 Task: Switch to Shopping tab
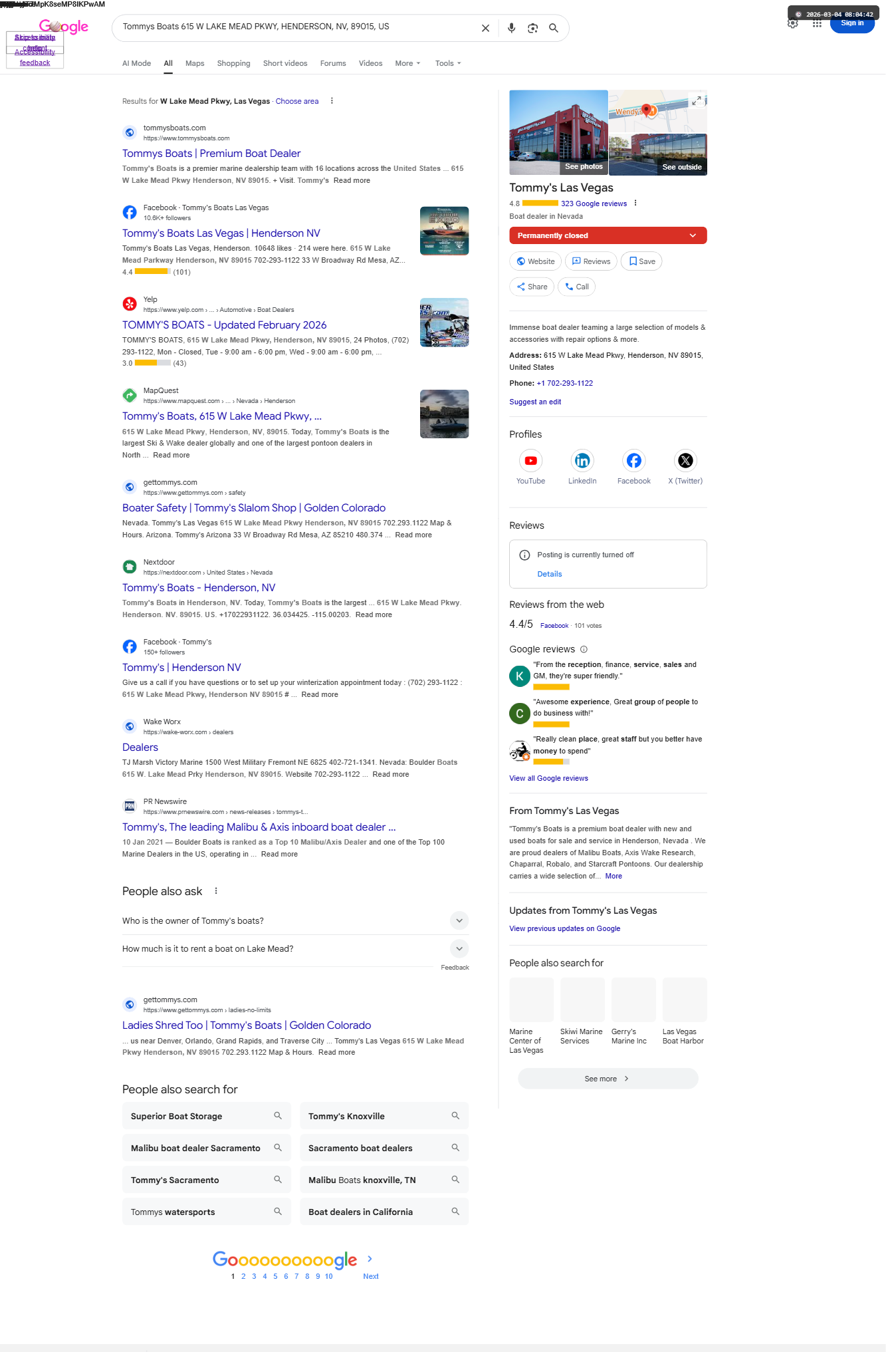click(x=233, y=63)
